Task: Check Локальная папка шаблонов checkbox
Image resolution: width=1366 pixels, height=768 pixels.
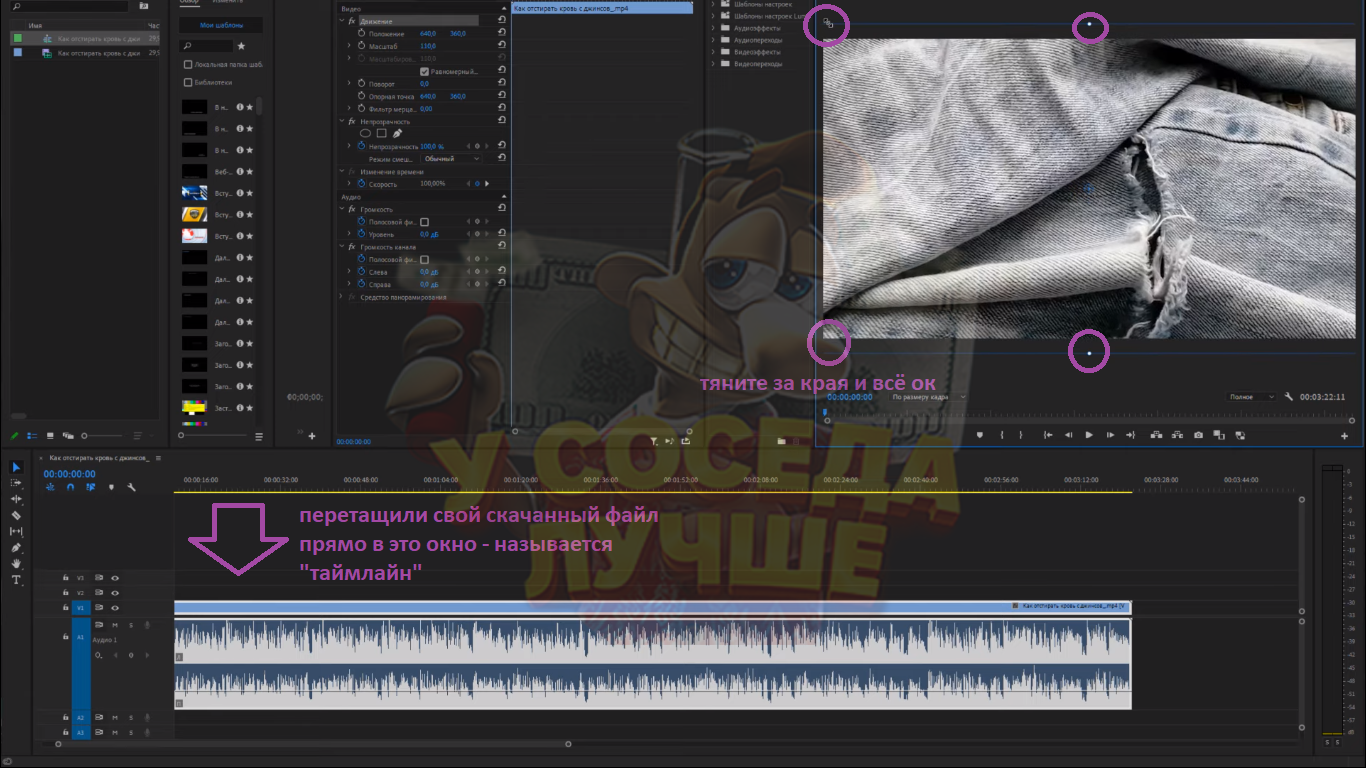Action: click(x=188, y=64)
